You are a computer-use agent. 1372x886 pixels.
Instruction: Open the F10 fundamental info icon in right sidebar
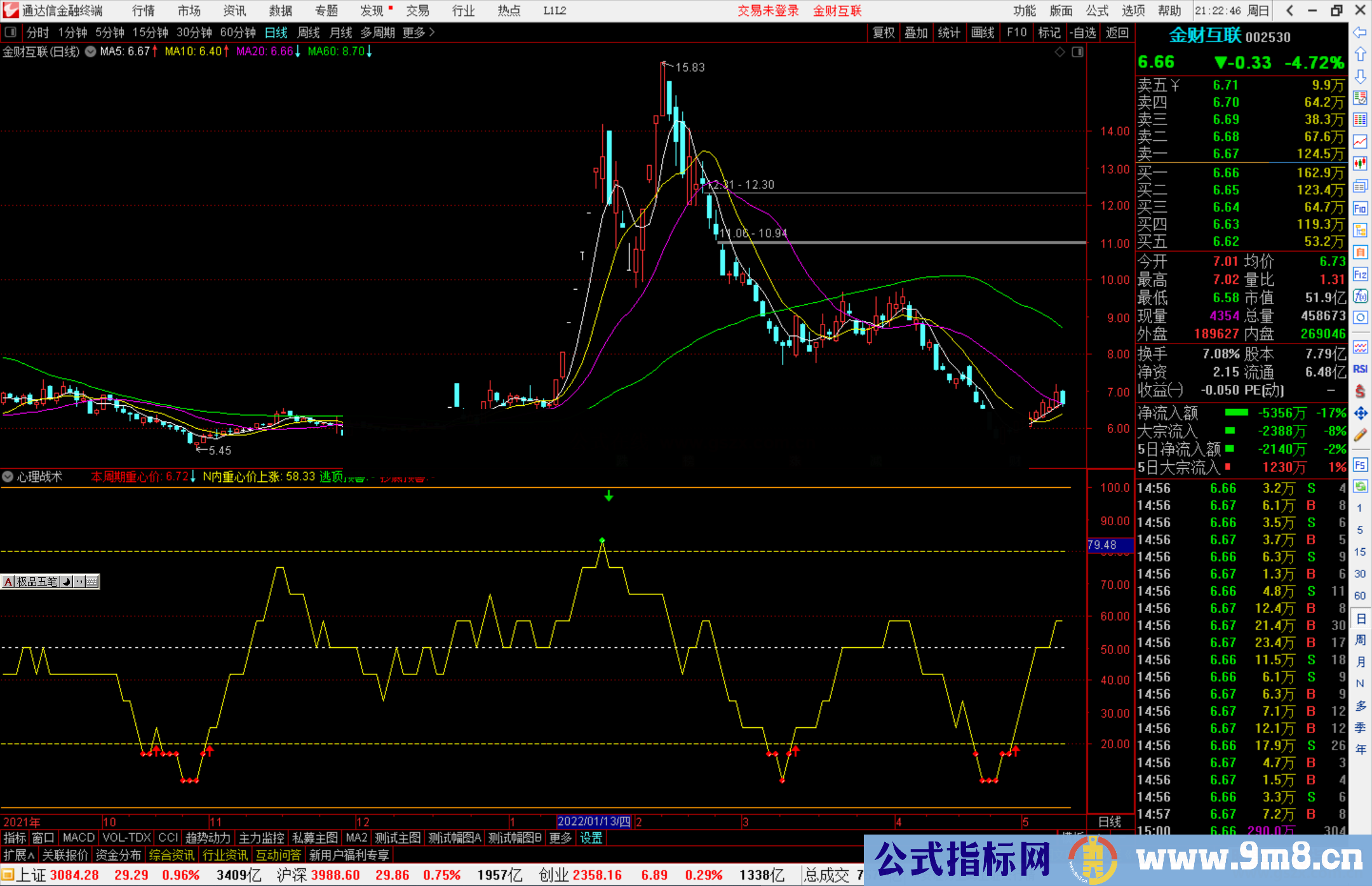click(x=1361, y=208)
